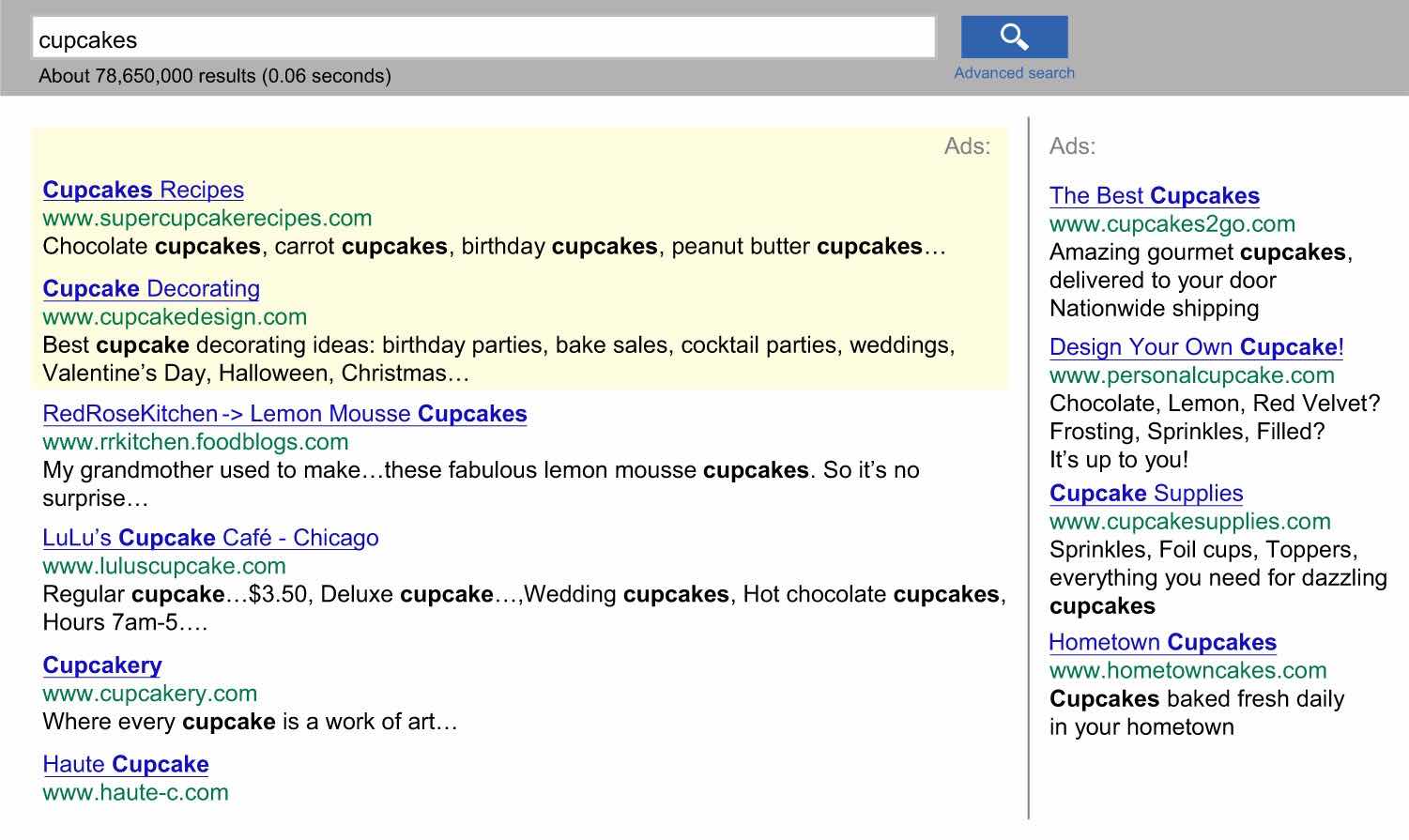
Task: Click the magnifying glass search button
Action: [1014, 38]
